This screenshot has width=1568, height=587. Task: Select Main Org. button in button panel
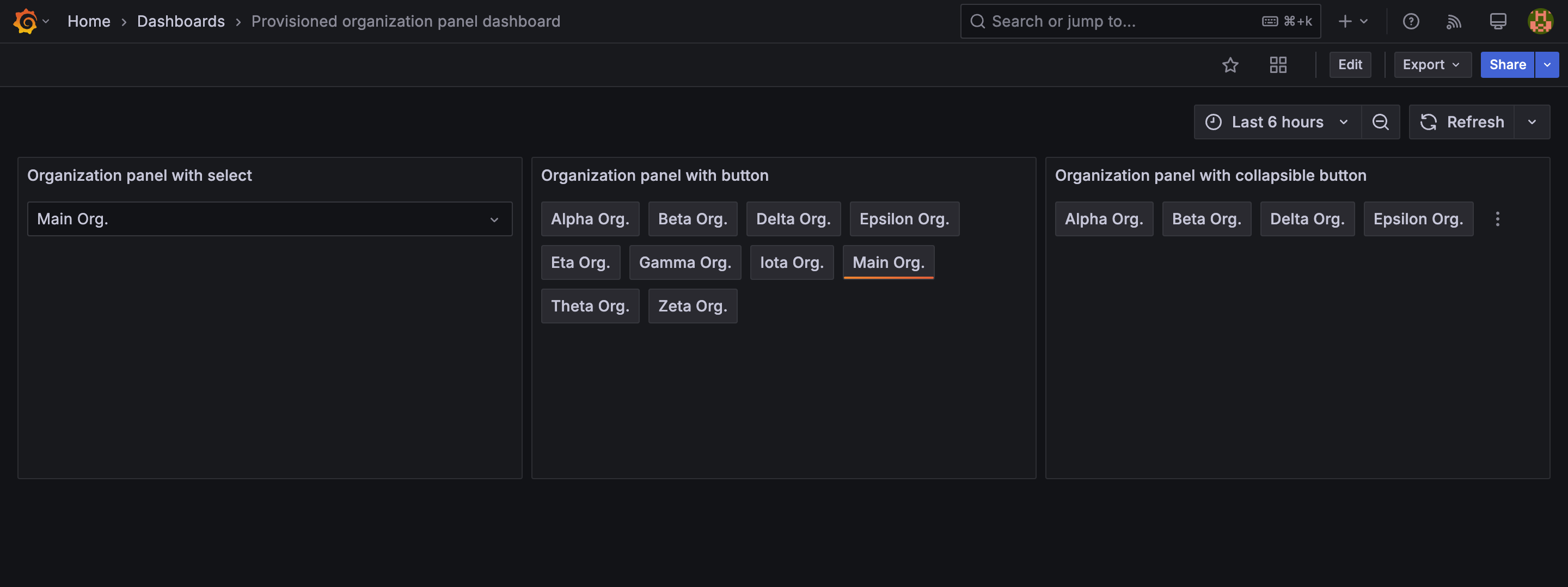tap(888, 262)
